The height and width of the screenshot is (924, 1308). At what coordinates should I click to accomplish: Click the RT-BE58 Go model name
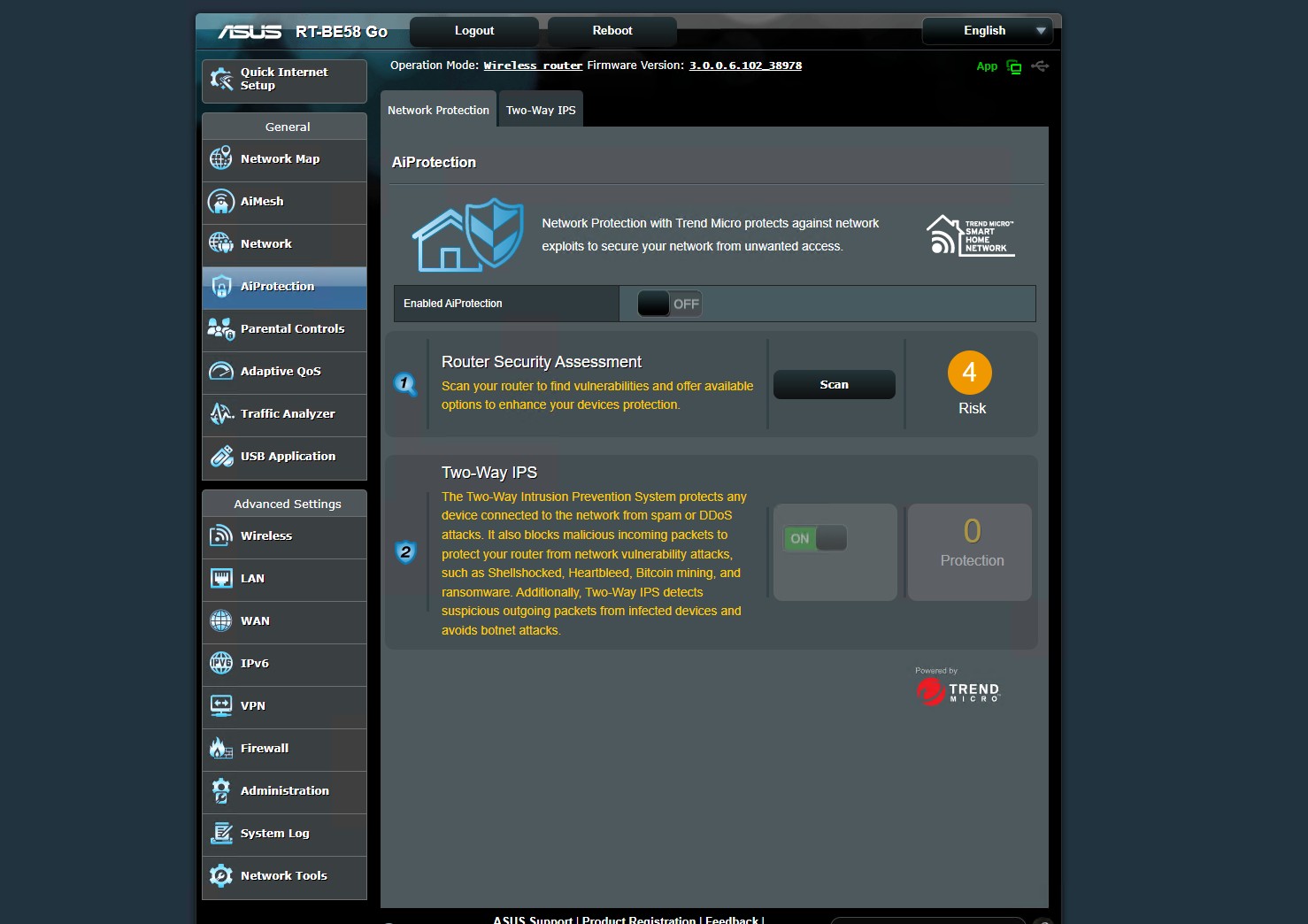click(342, 32)
